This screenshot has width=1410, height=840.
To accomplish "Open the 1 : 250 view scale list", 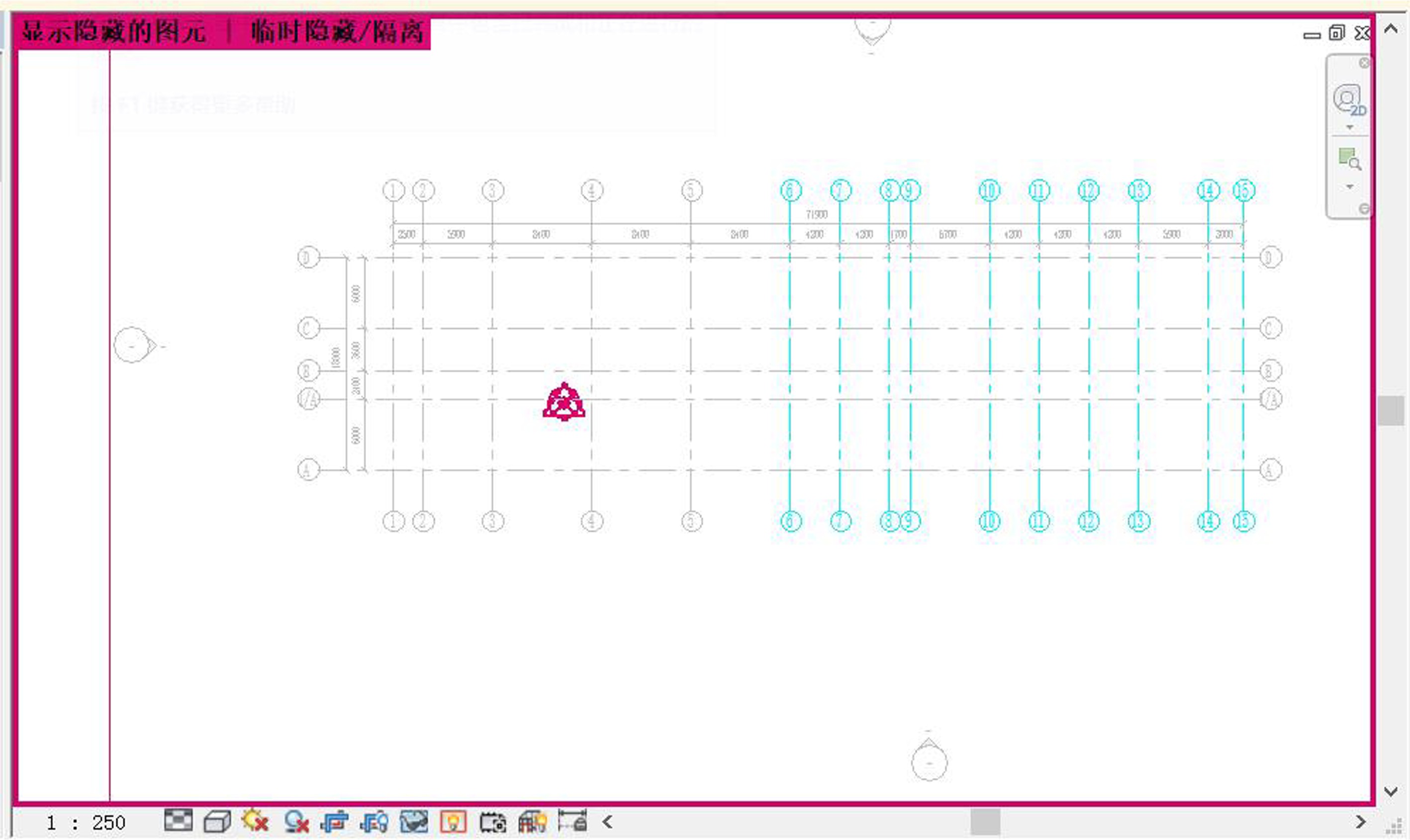I will pyautogui.click(x=86, y=823).
